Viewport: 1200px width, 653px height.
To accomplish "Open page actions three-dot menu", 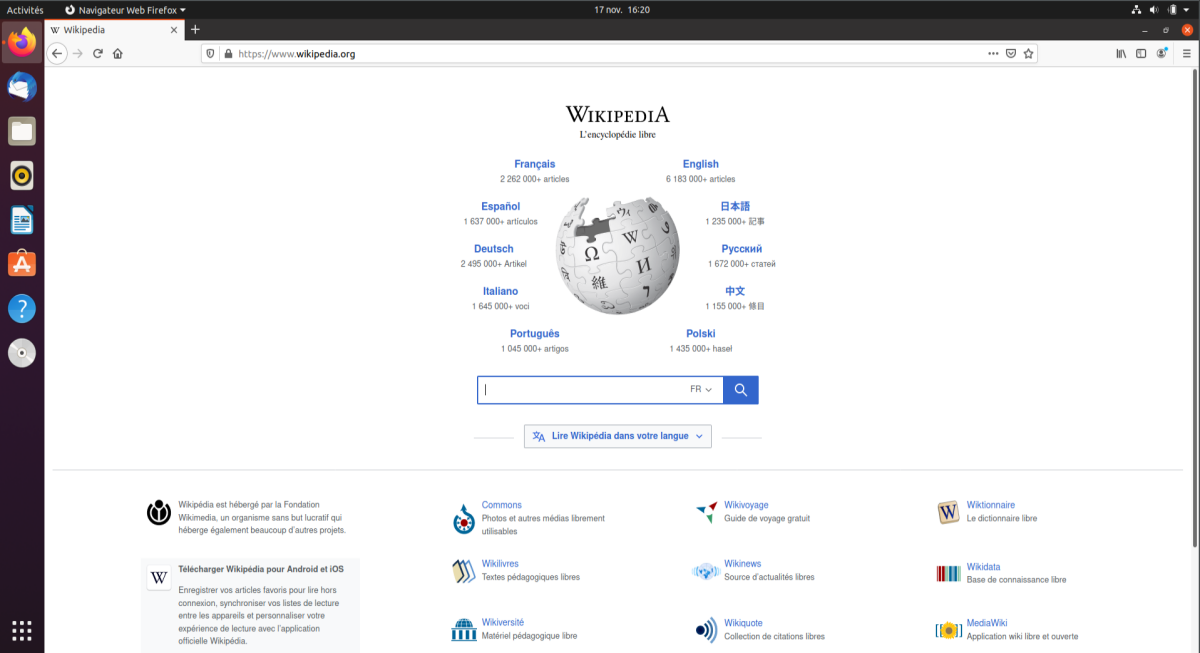I will [x=993, y=54].
